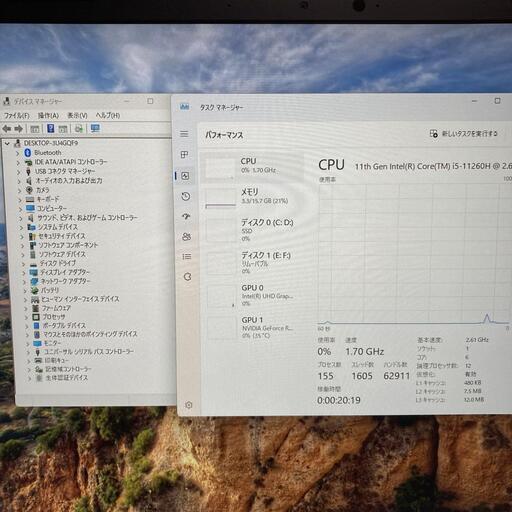Expand ネットワーク アダプター category

(x=24, y=282)
